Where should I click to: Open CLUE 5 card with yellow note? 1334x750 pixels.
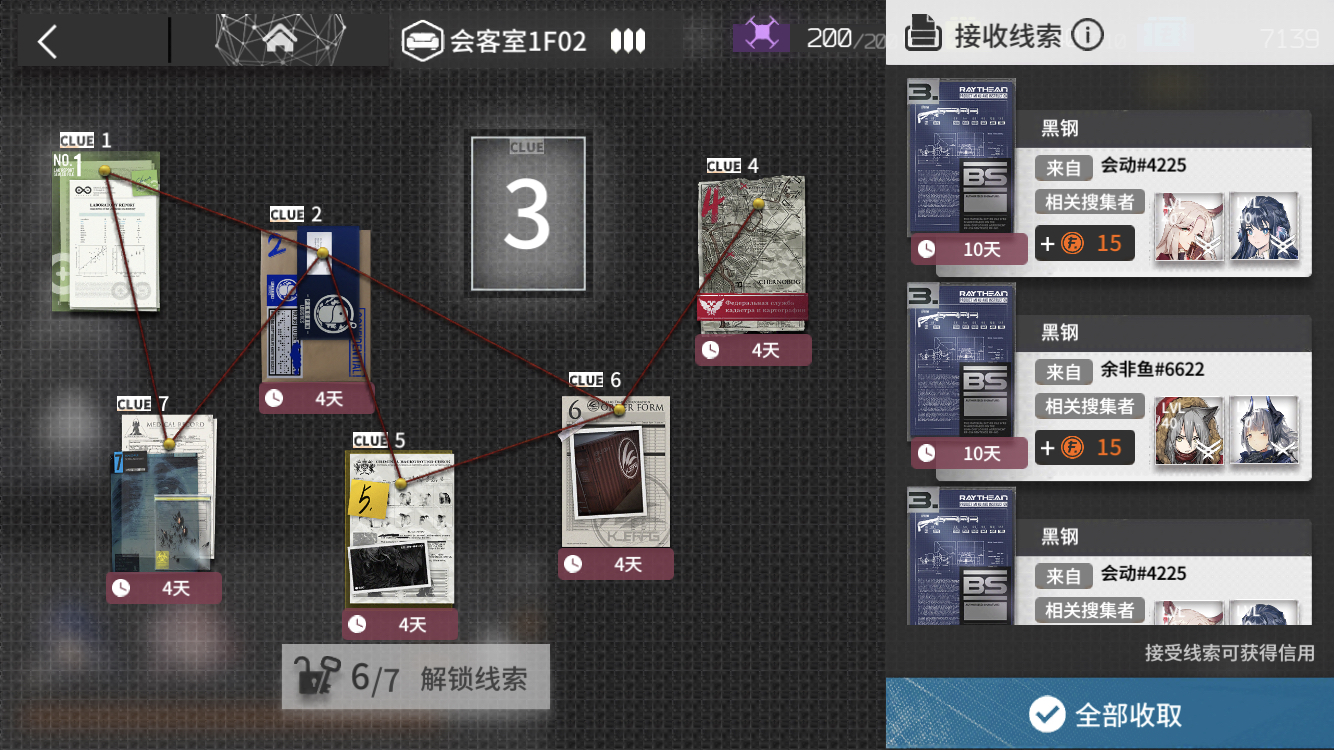400,528
